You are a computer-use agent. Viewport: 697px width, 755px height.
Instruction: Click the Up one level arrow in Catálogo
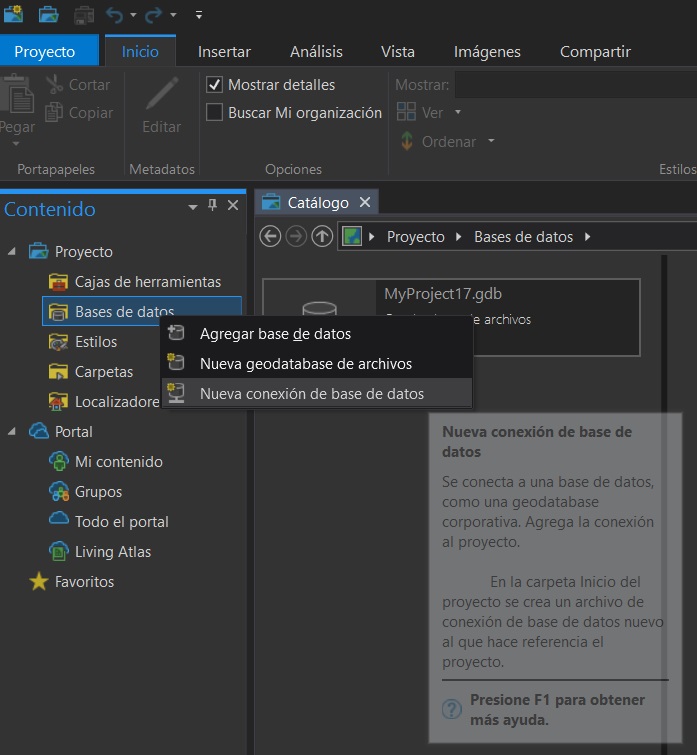322,236
